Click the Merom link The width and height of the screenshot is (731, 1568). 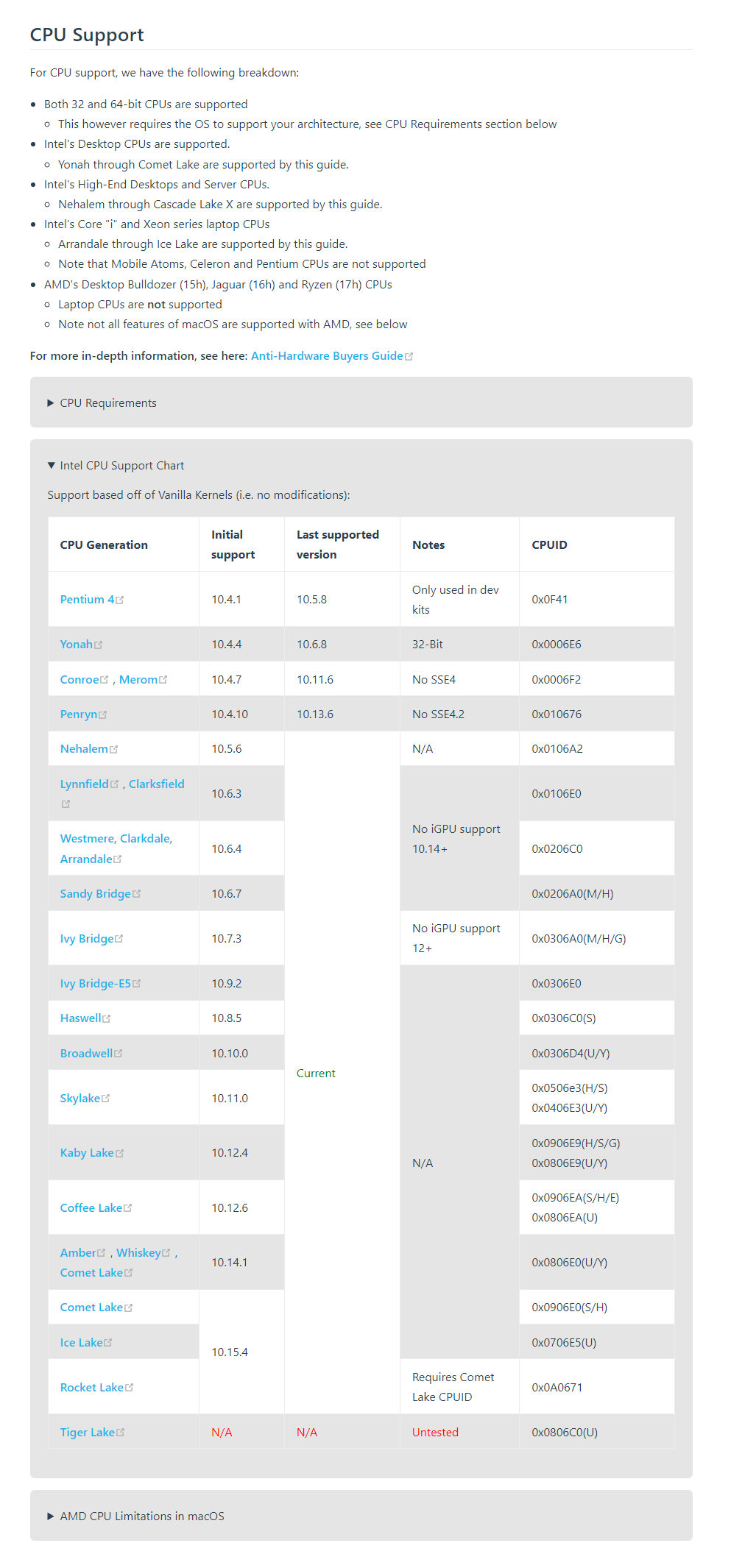click(138, 680)
